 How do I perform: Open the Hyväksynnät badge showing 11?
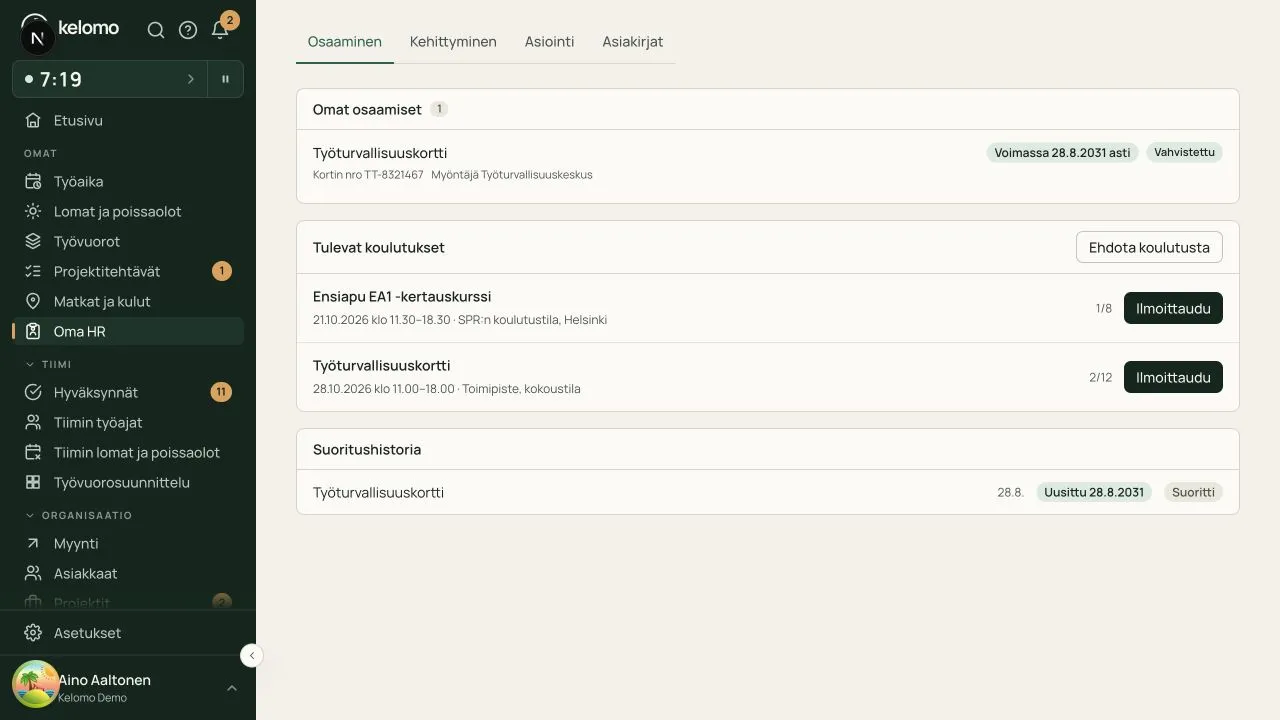click(221, 392)
